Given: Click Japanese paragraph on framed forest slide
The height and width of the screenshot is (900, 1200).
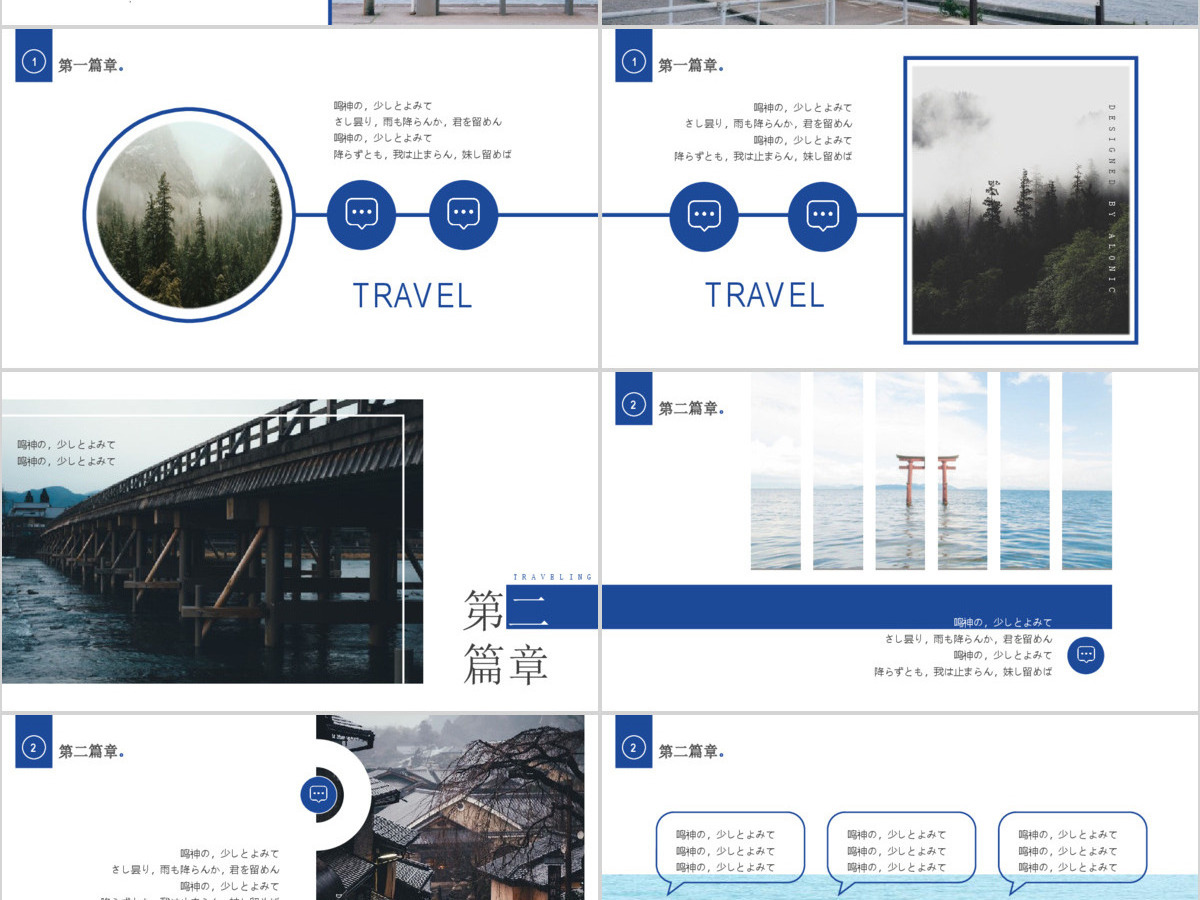Looking at the screenshot, I should click(763, 131).
